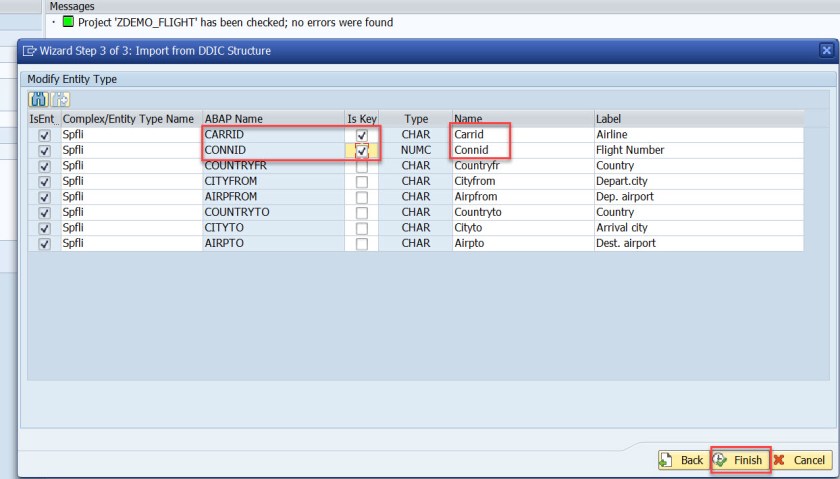Select the CITYTO ABAP name cell
Viewport: 840px width, 479px height.
tap(273, 228)
